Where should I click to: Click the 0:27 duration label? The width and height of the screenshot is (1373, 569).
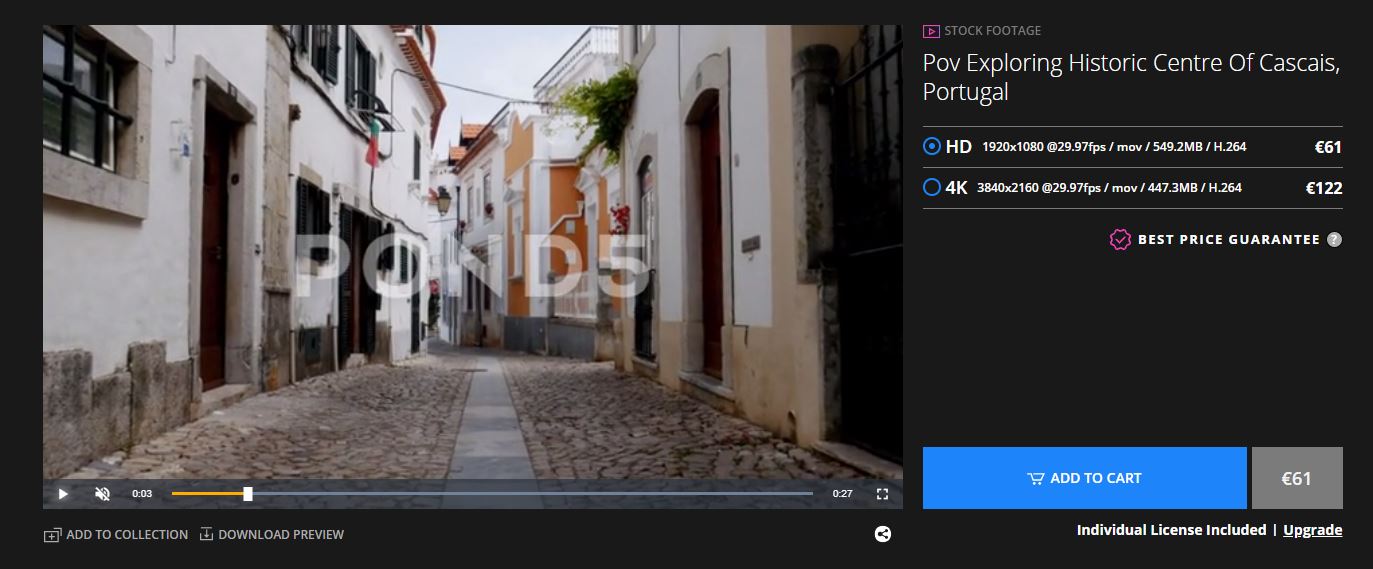[843, 494]
